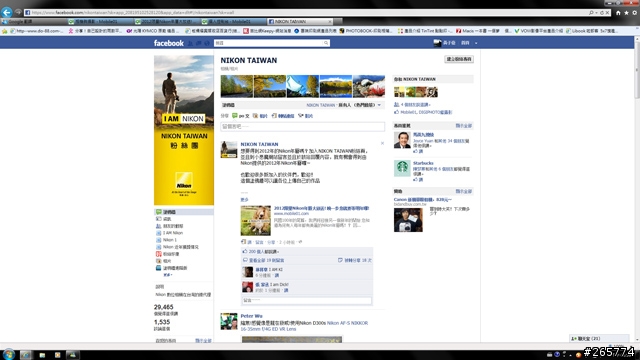The width and height of the screenshot is (640, 360).
Task: Open the browser tools gear icon
Action: tap(635, 13)
